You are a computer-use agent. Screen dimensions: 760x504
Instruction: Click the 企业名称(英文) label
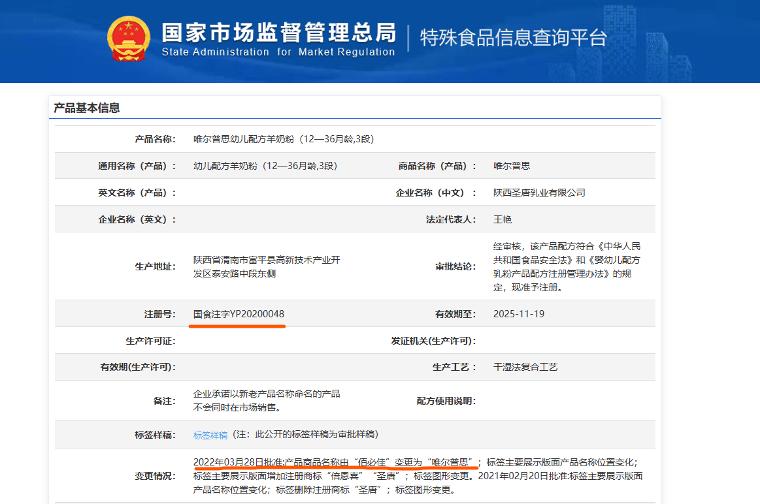pyautogui.click(x=137, y=219)
